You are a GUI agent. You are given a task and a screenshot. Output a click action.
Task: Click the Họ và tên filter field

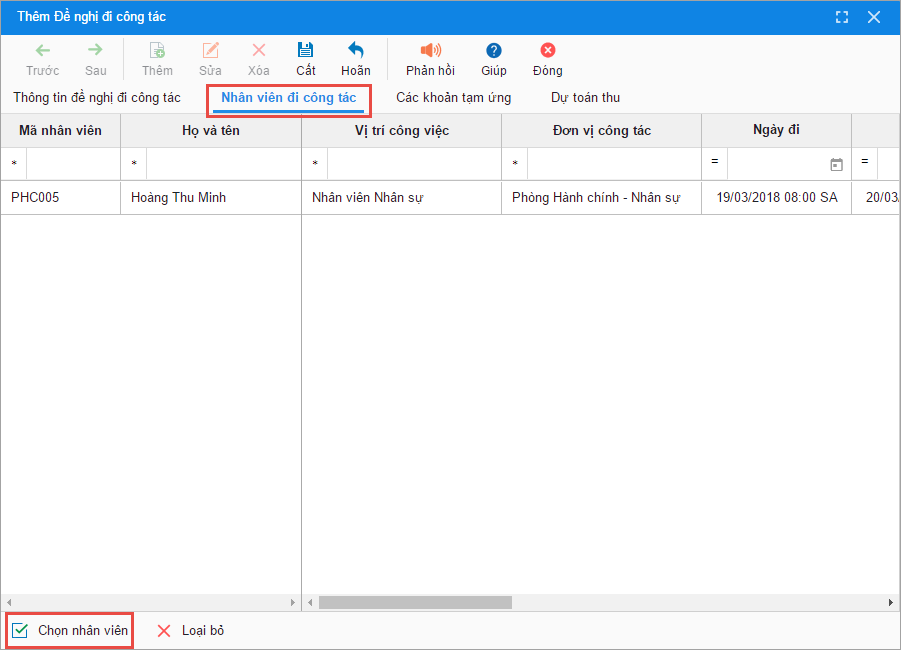pos(223,164)
